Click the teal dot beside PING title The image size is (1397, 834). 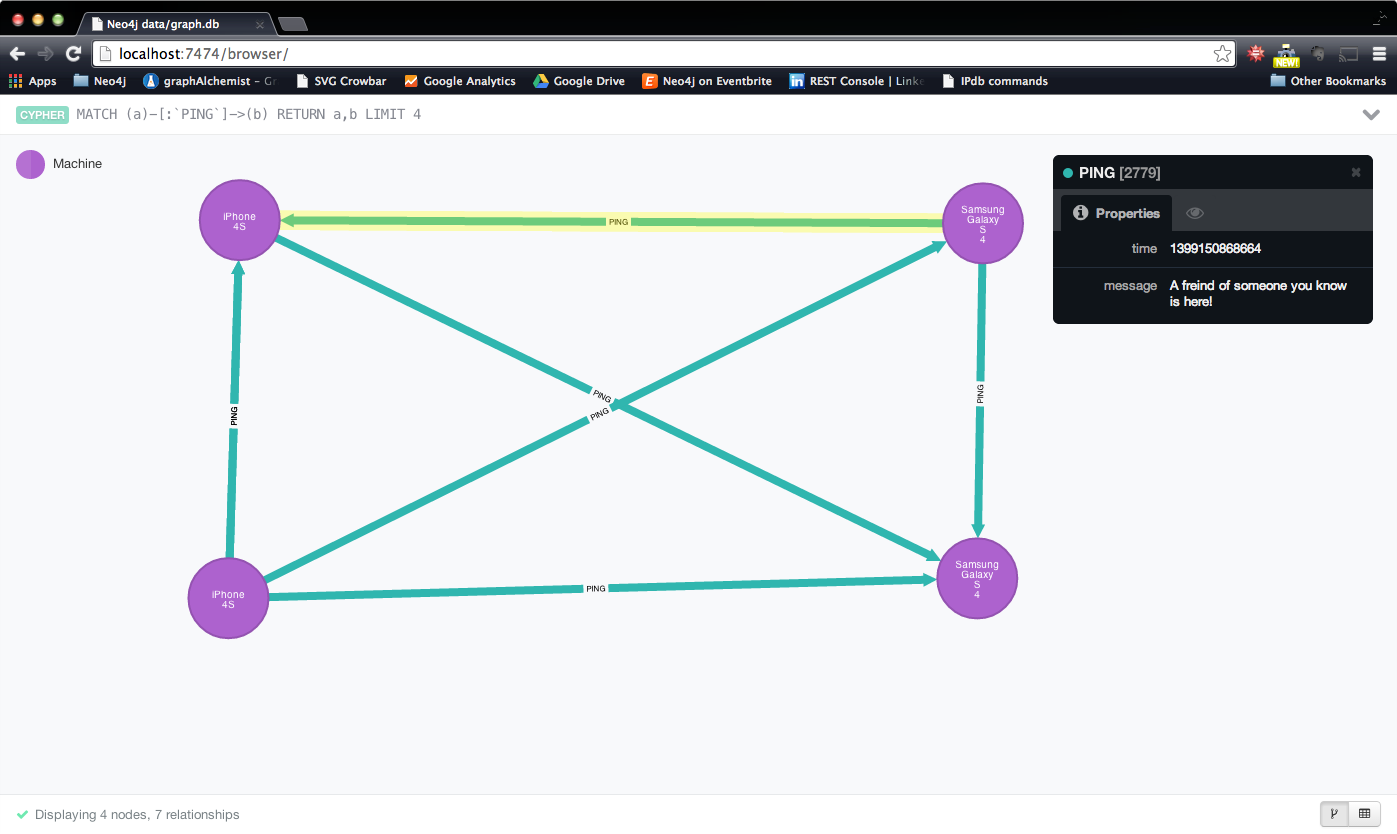[x=1068, y=173]
